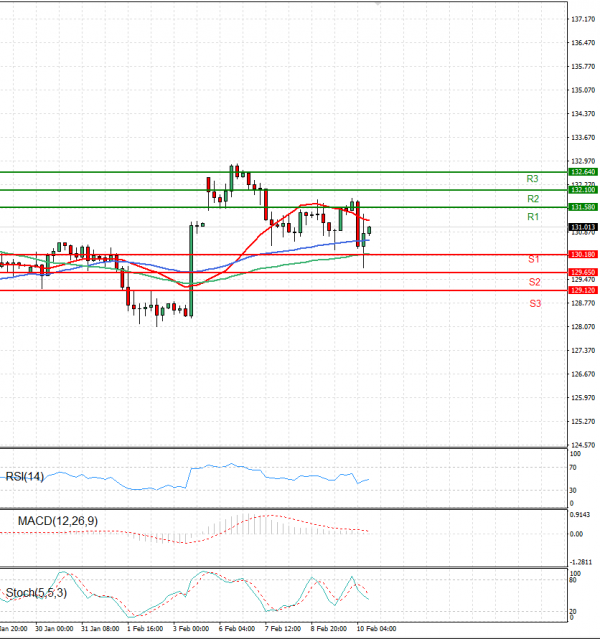Click the 8 Feb 20:00 time label

click(329, 629)
